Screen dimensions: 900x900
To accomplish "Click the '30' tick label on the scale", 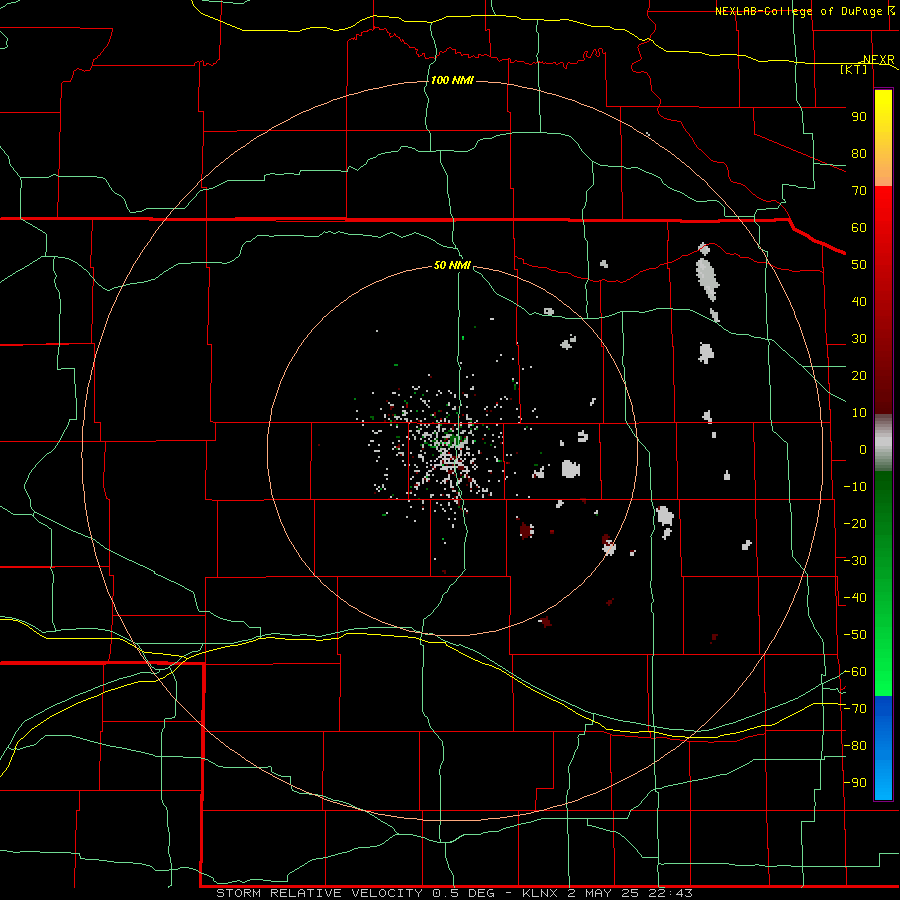I will [x=859, y=339].
